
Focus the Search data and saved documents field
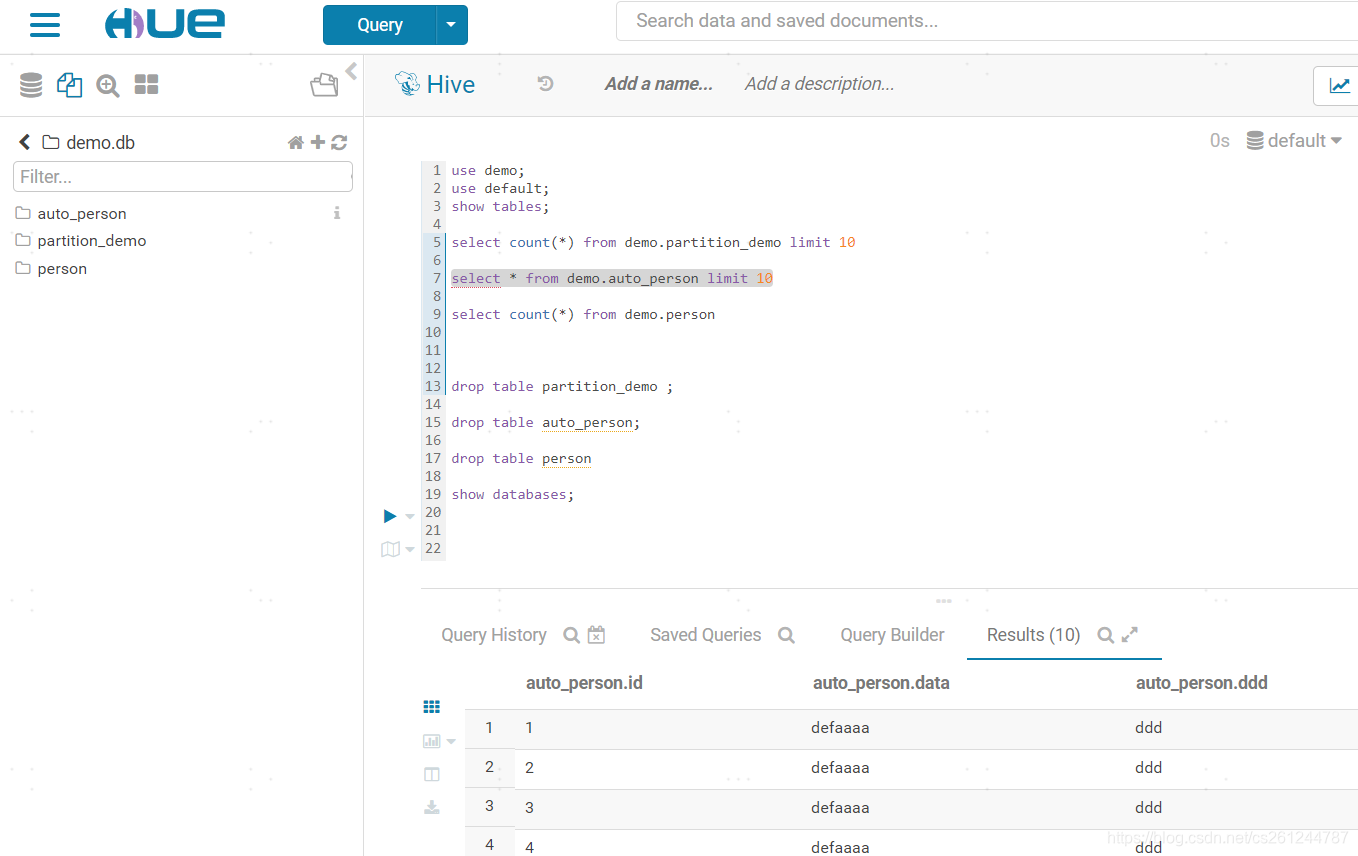click(x=986, y=21)
